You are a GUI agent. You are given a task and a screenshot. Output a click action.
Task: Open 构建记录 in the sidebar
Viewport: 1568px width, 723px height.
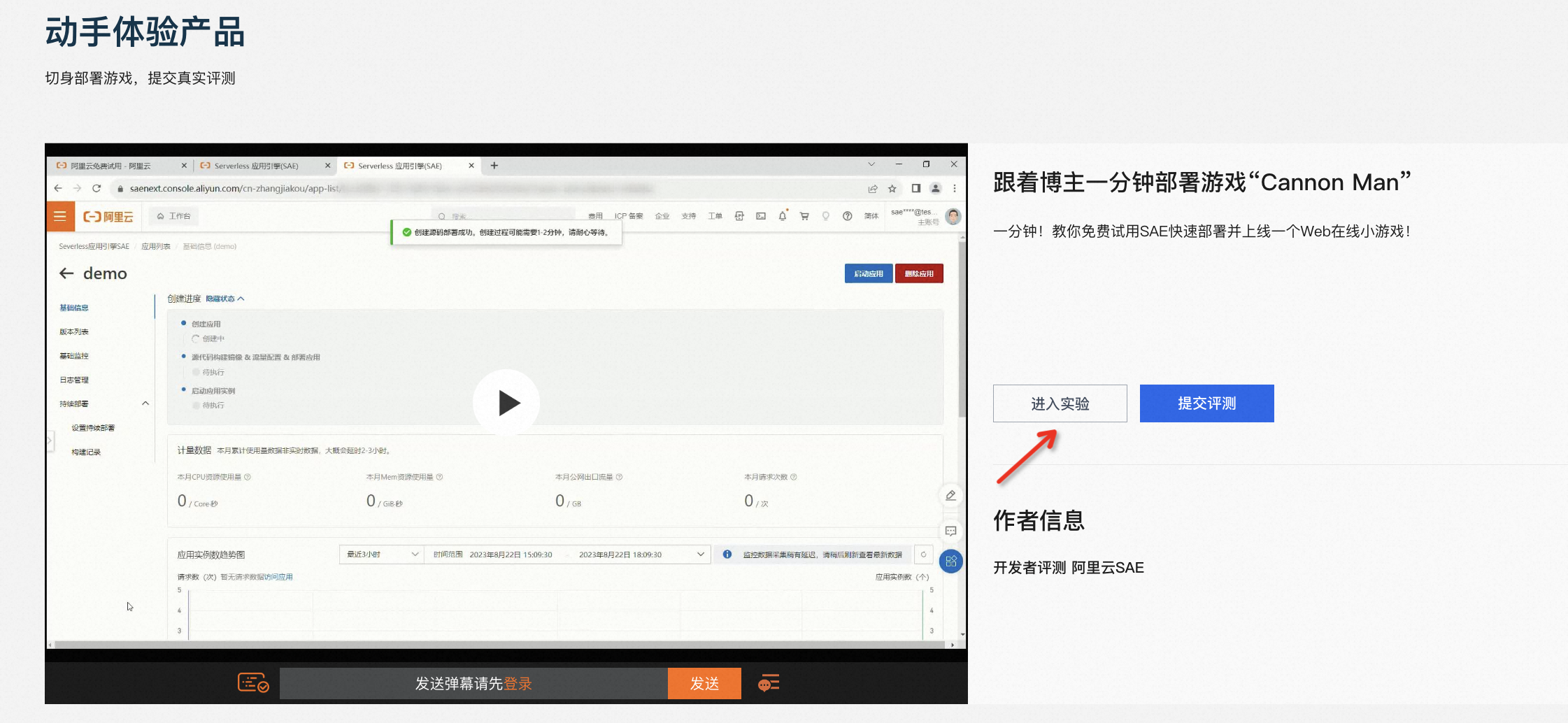pyautogui.click(x=86, y=452)
